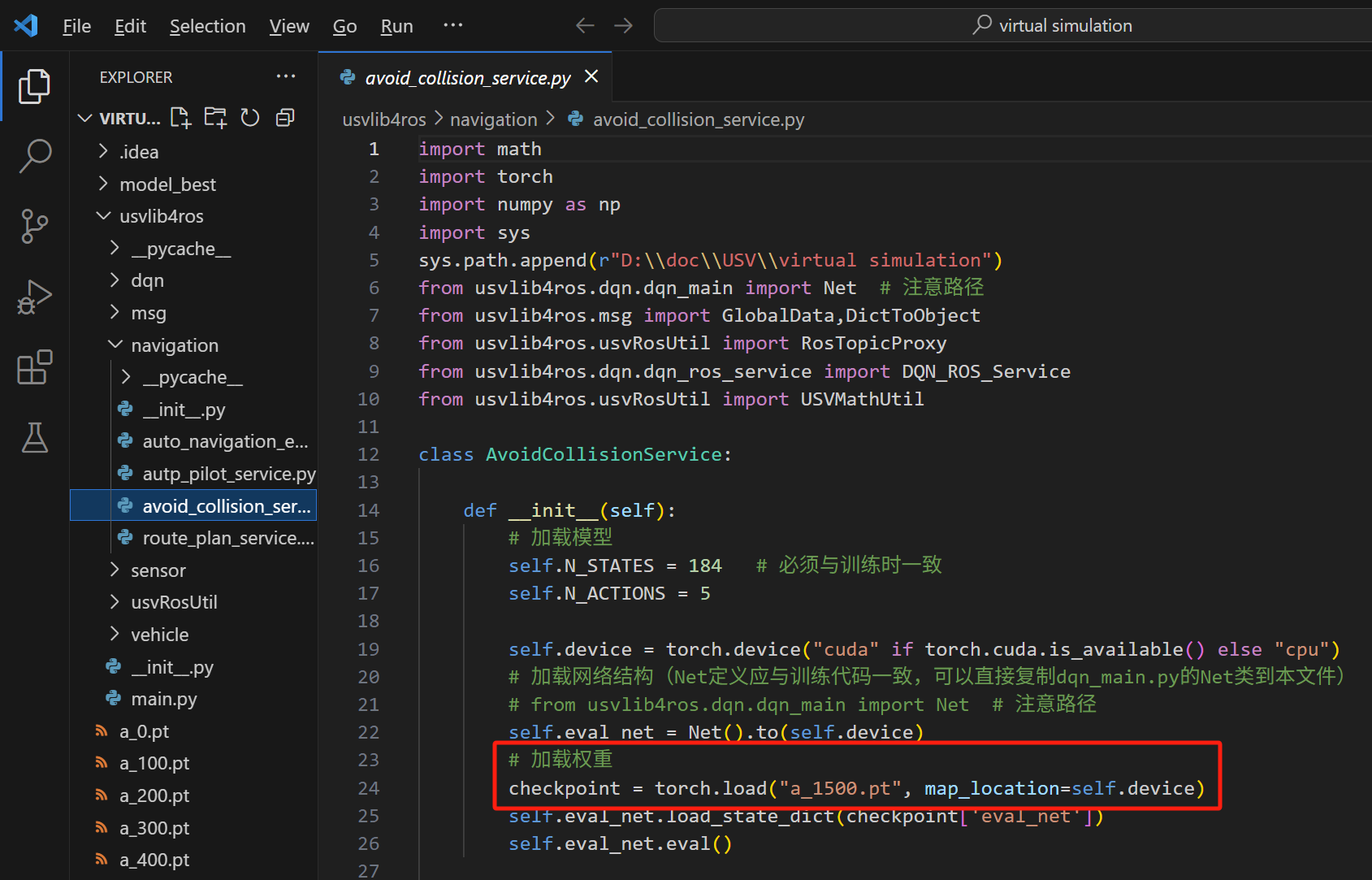The width and height of the screenshot is (1372, 880).
Task: Collapse all folders in Explorer
Action: point(285,118)
